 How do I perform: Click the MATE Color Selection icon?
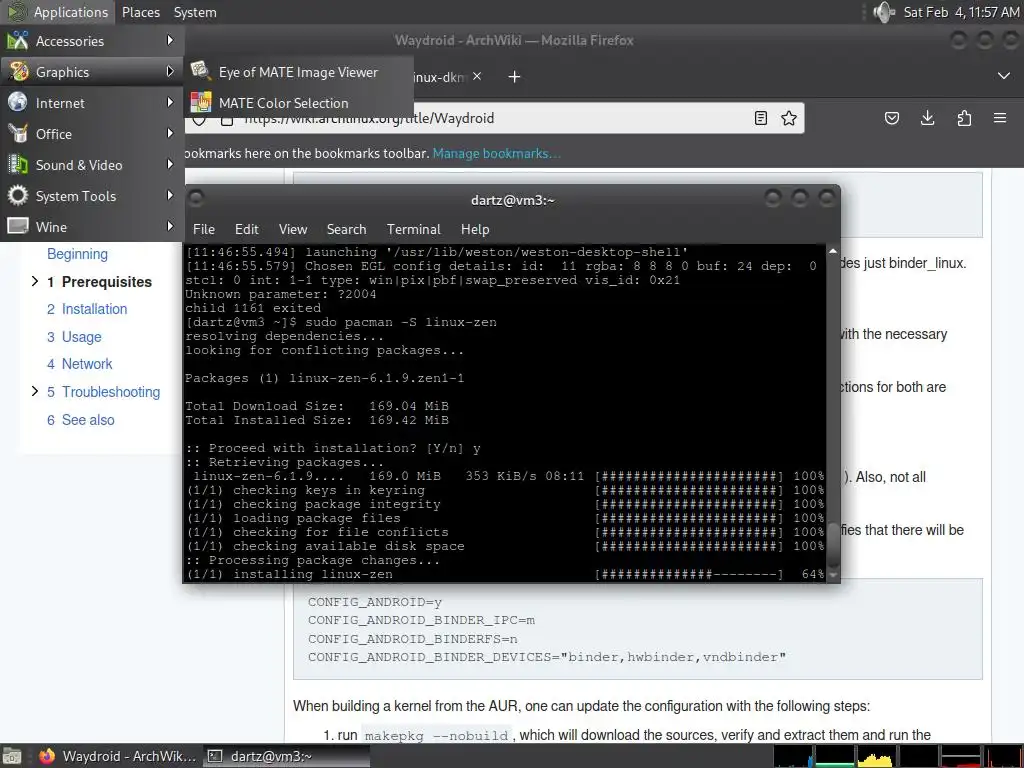click(200, 102)
